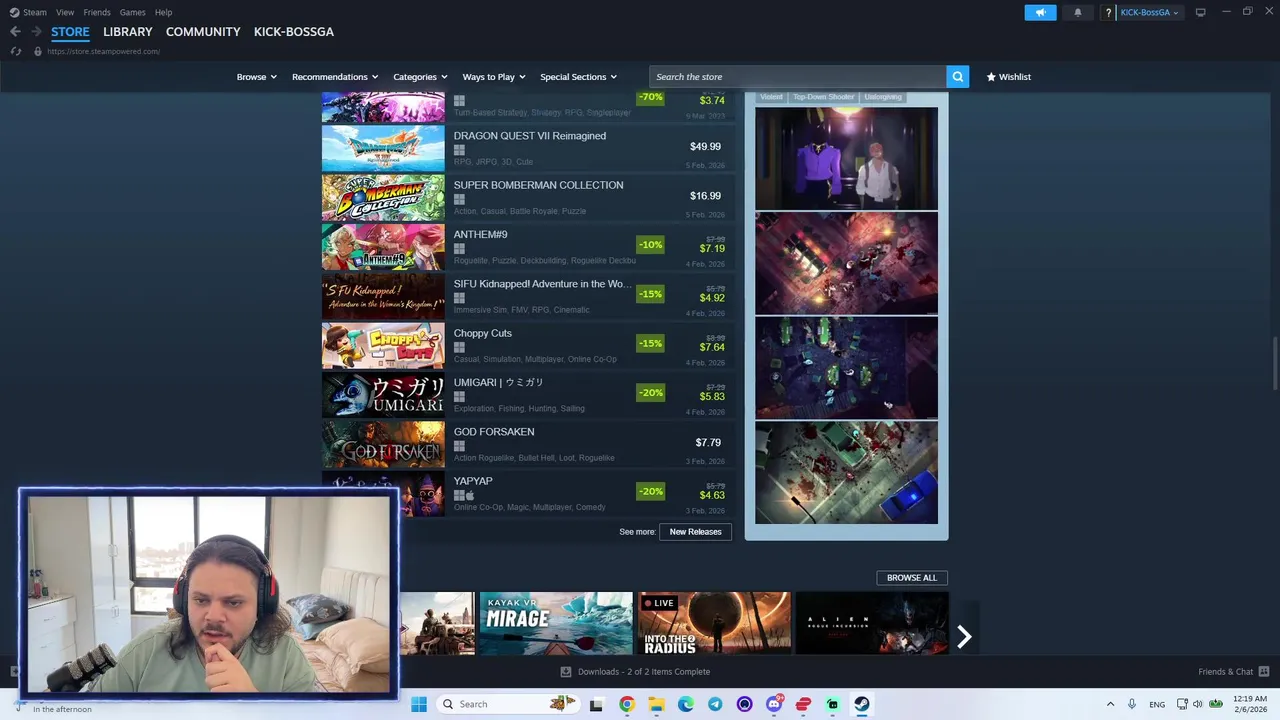The image size is (1280, 720).
Task: Advance carousel with right arrow
Action: click(964, 637)
